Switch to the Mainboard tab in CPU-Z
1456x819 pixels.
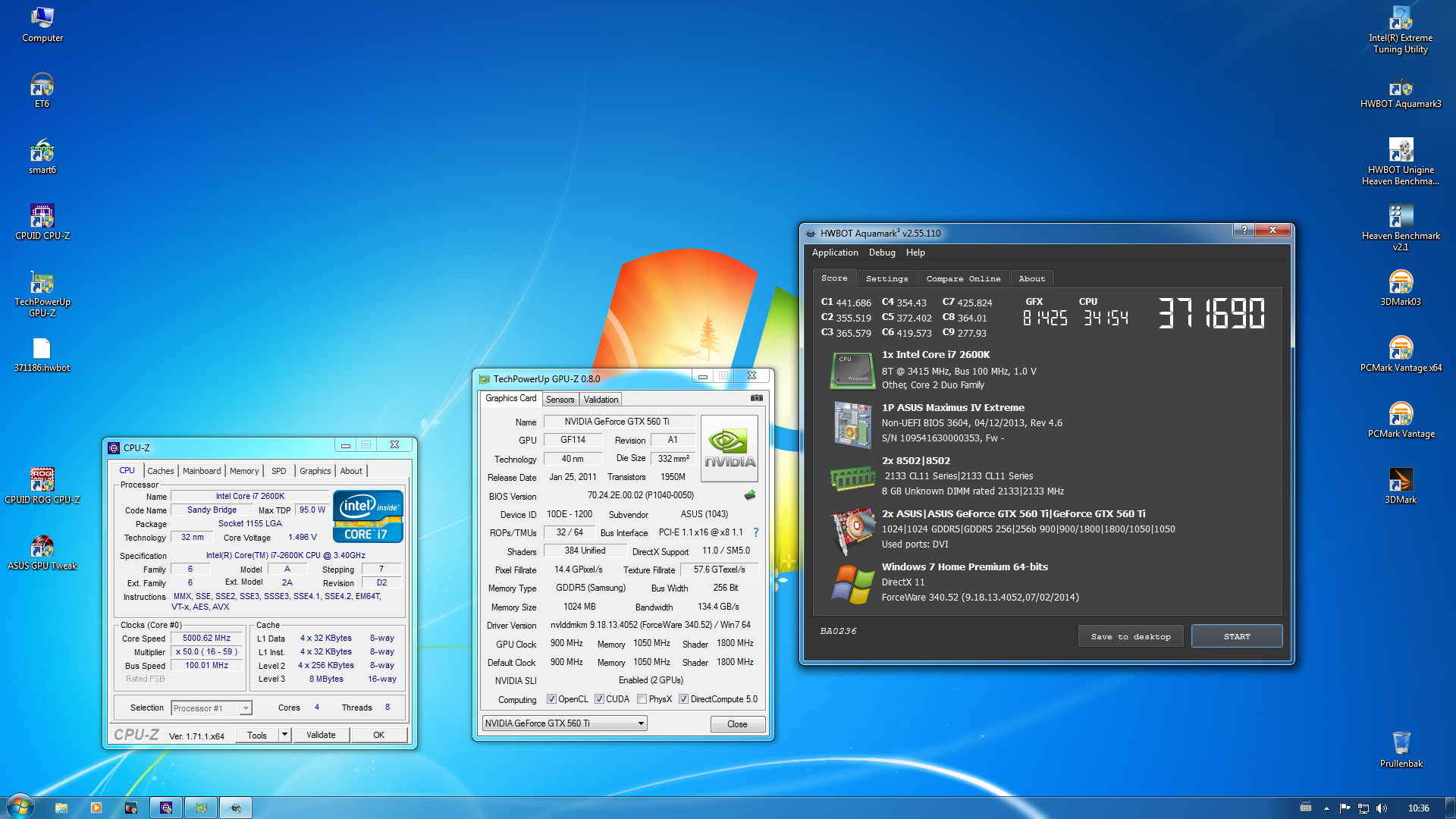[202, 471]
